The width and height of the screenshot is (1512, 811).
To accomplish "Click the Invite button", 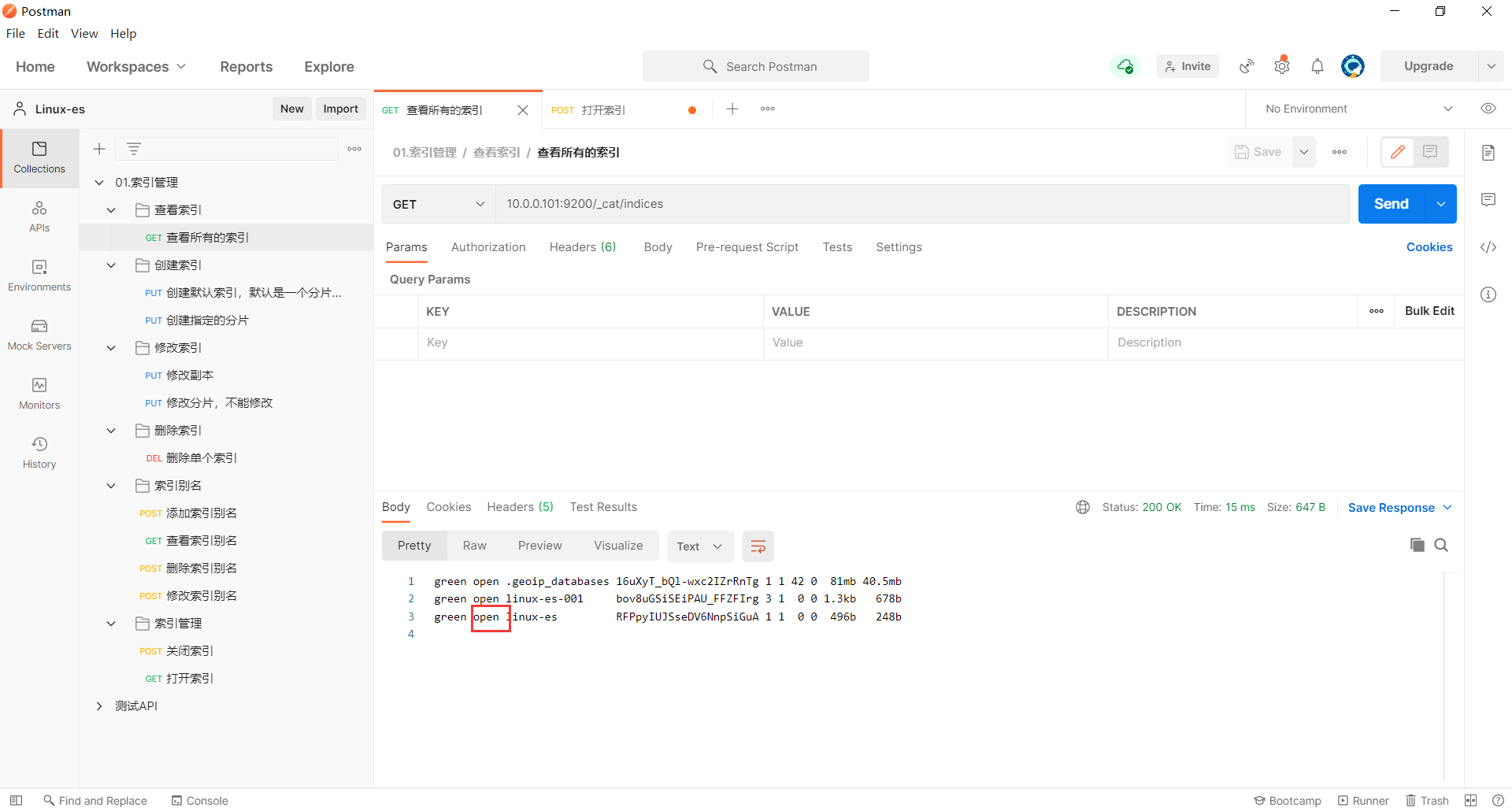I will tap(1188, 66).
